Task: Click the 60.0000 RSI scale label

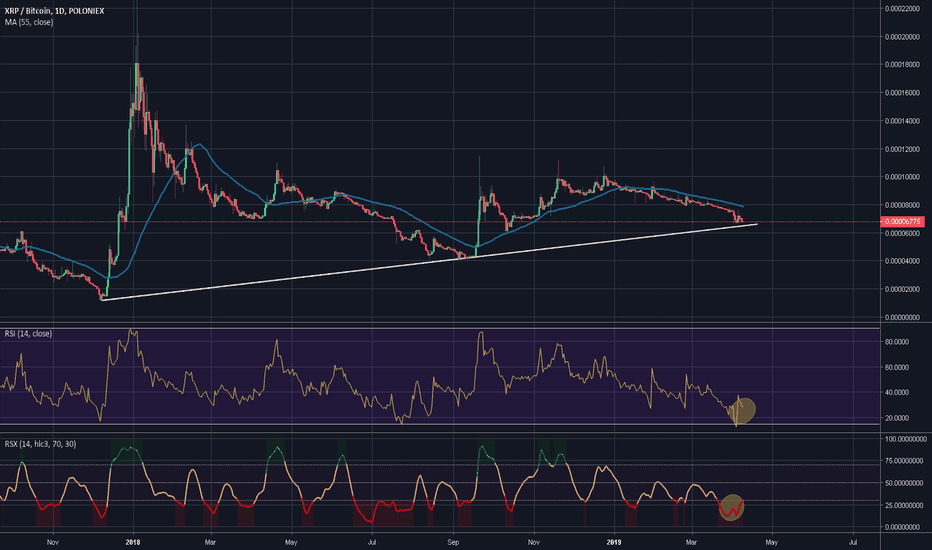Action: click(897, 367)
